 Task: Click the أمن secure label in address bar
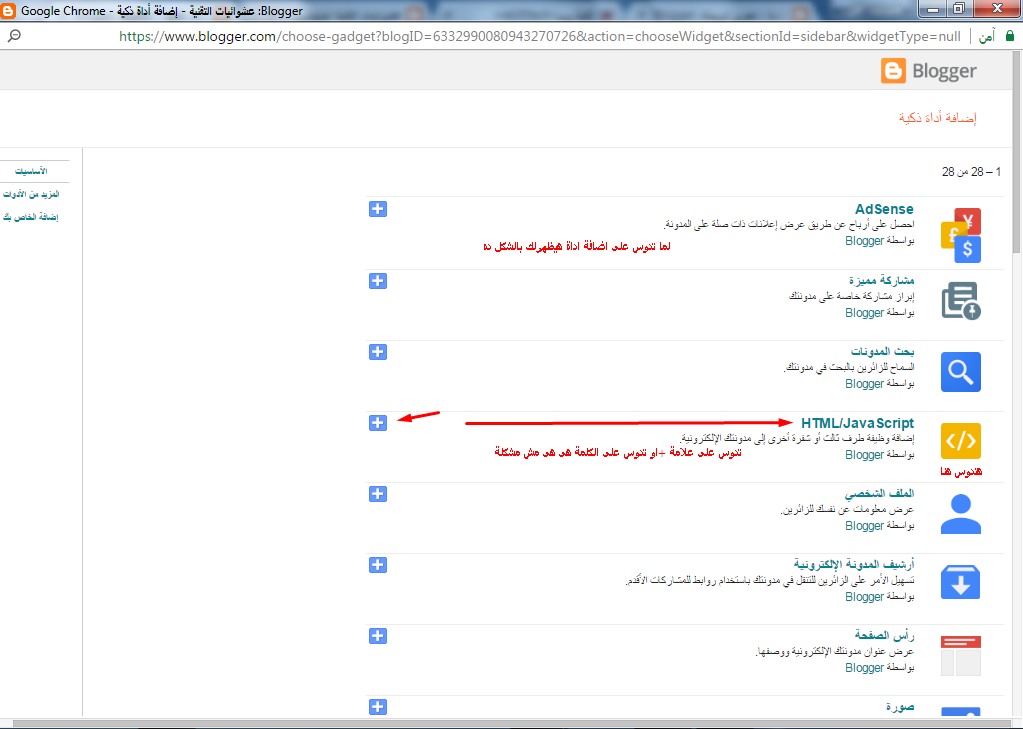click(986, 37)
